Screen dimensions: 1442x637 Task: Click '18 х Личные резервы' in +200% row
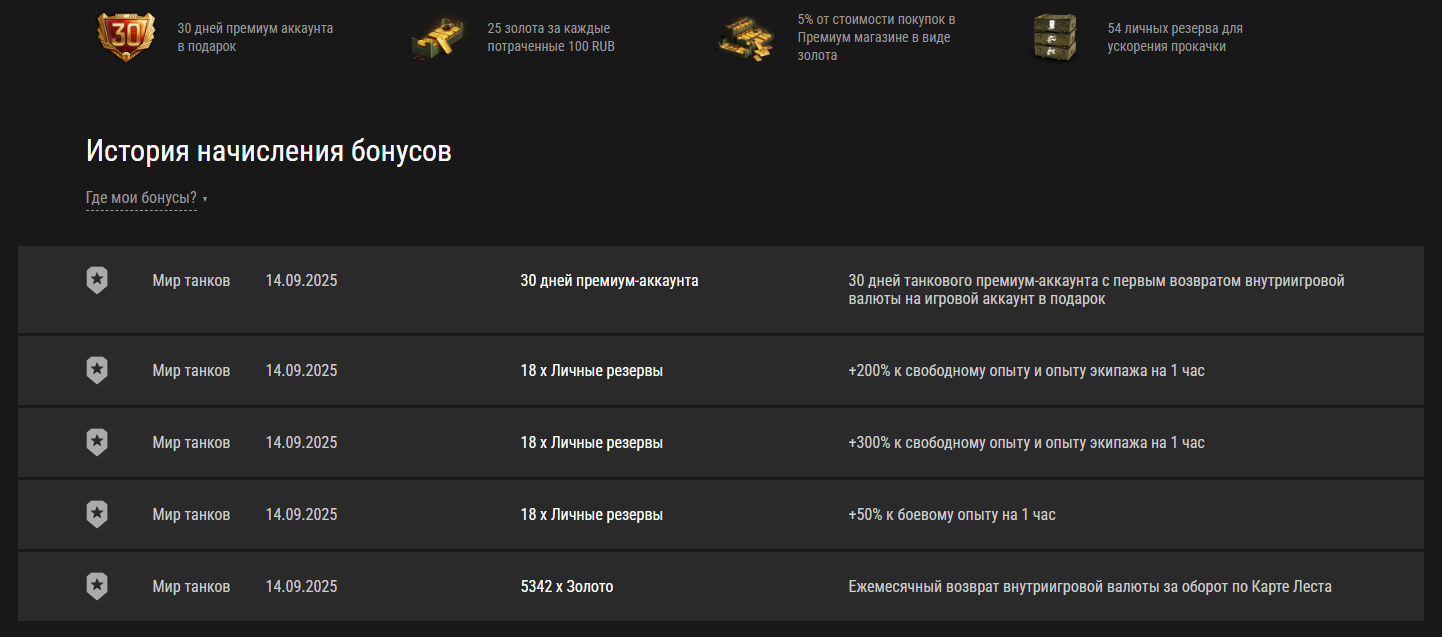pos(591,371)
